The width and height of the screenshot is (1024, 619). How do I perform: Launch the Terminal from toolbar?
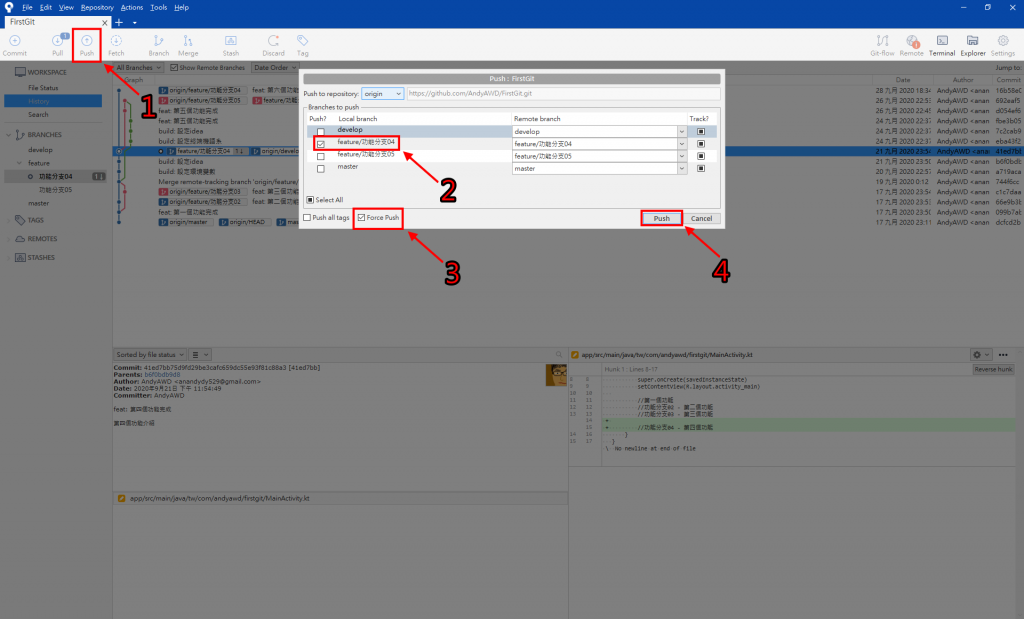[942, 45]
